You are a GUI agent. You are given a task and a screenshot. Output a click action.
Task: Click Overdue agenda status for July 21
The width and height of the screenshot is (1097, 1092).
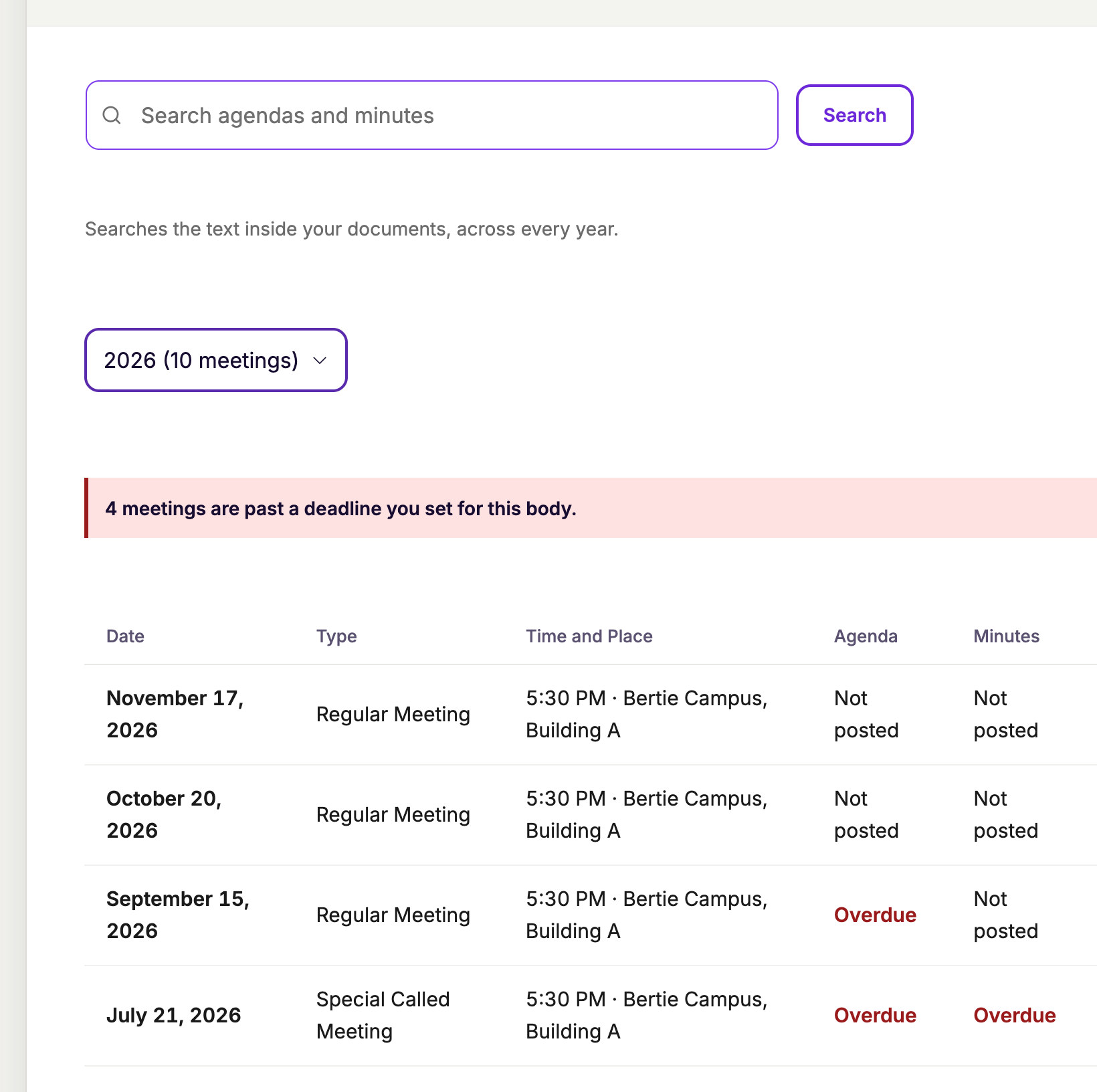(x=875, y=1015)
